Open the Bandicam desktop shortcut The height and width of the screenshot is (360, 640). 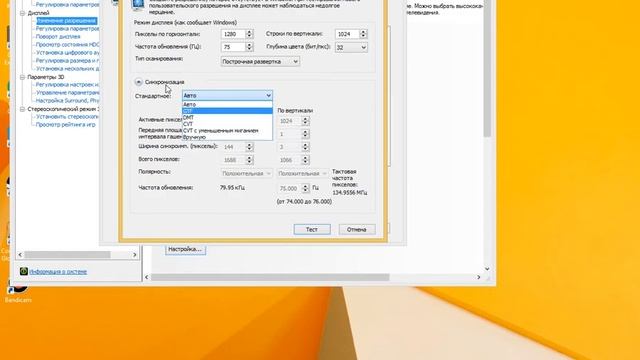[x=18, y=292]
